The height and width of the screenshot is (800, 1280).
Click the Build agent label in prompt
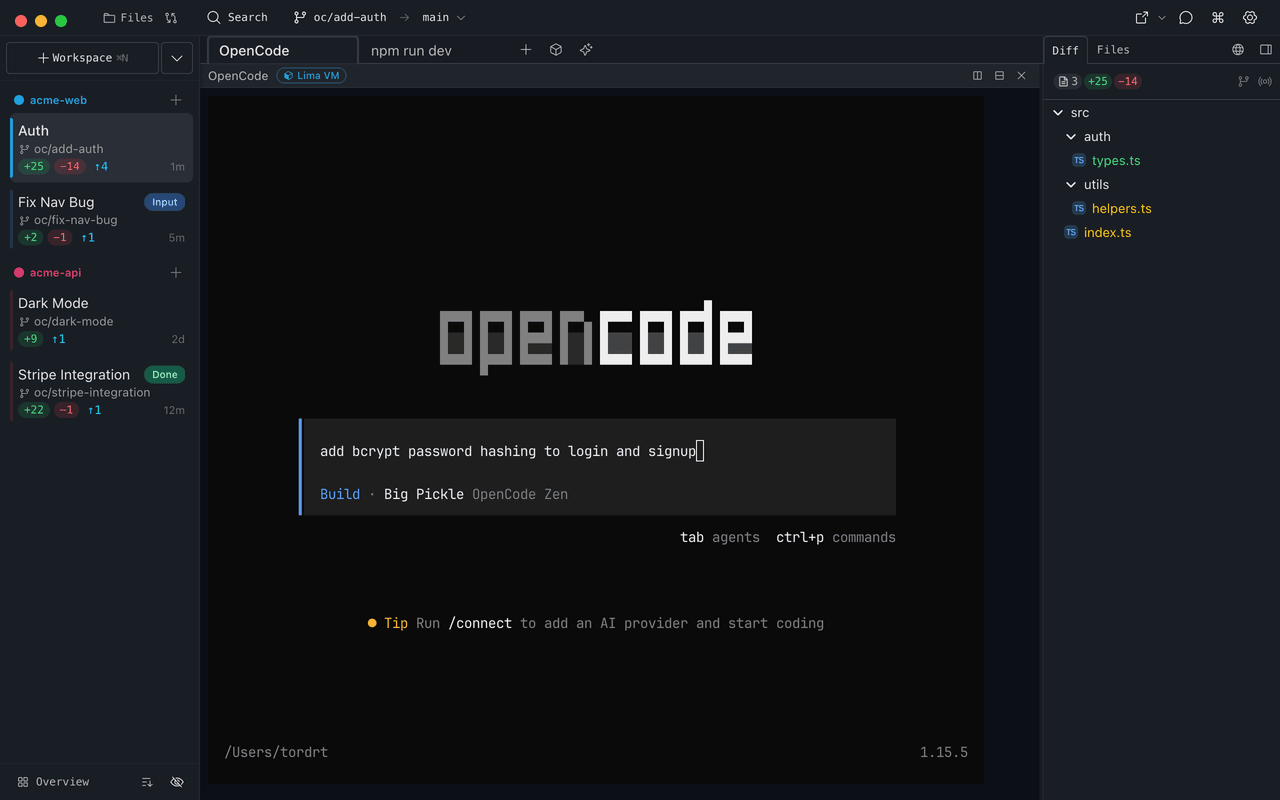pos(340,494)
